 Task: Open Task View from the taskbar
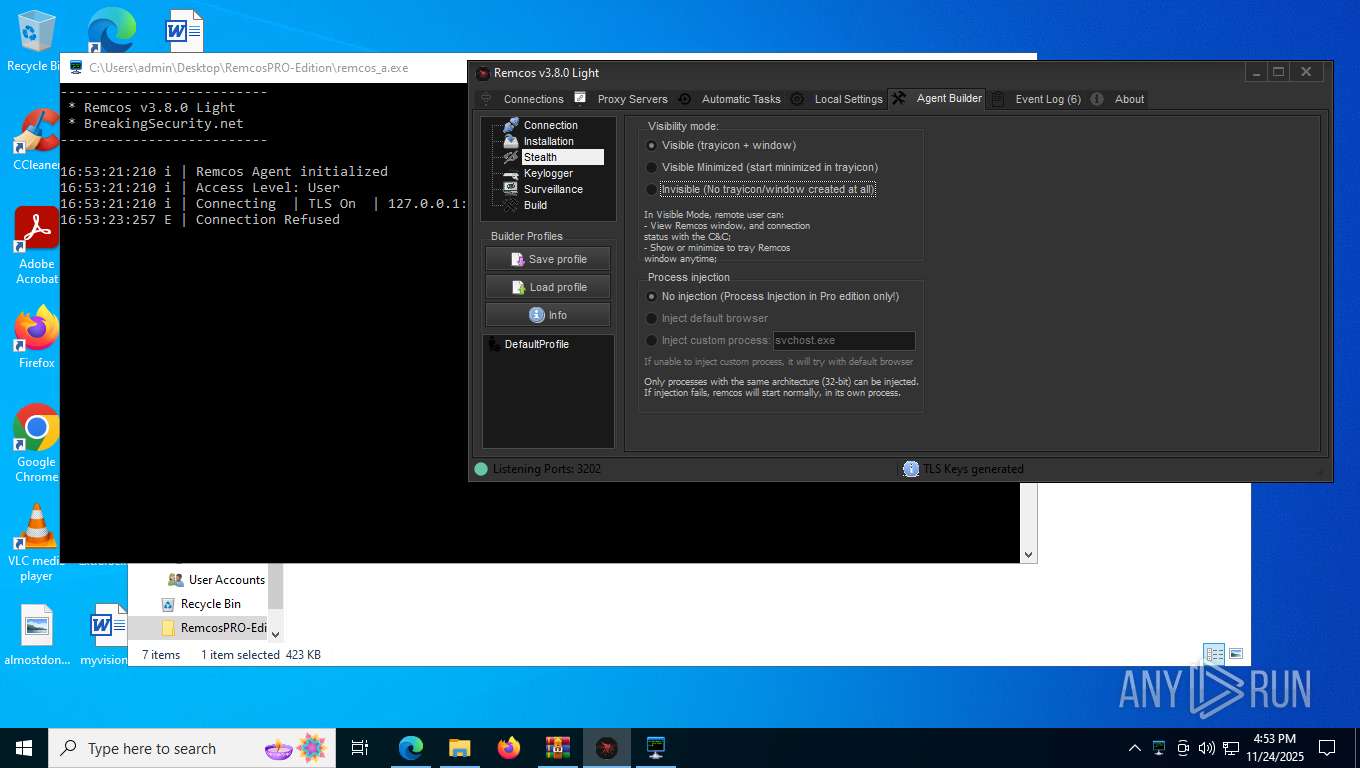tap(361, 748)
